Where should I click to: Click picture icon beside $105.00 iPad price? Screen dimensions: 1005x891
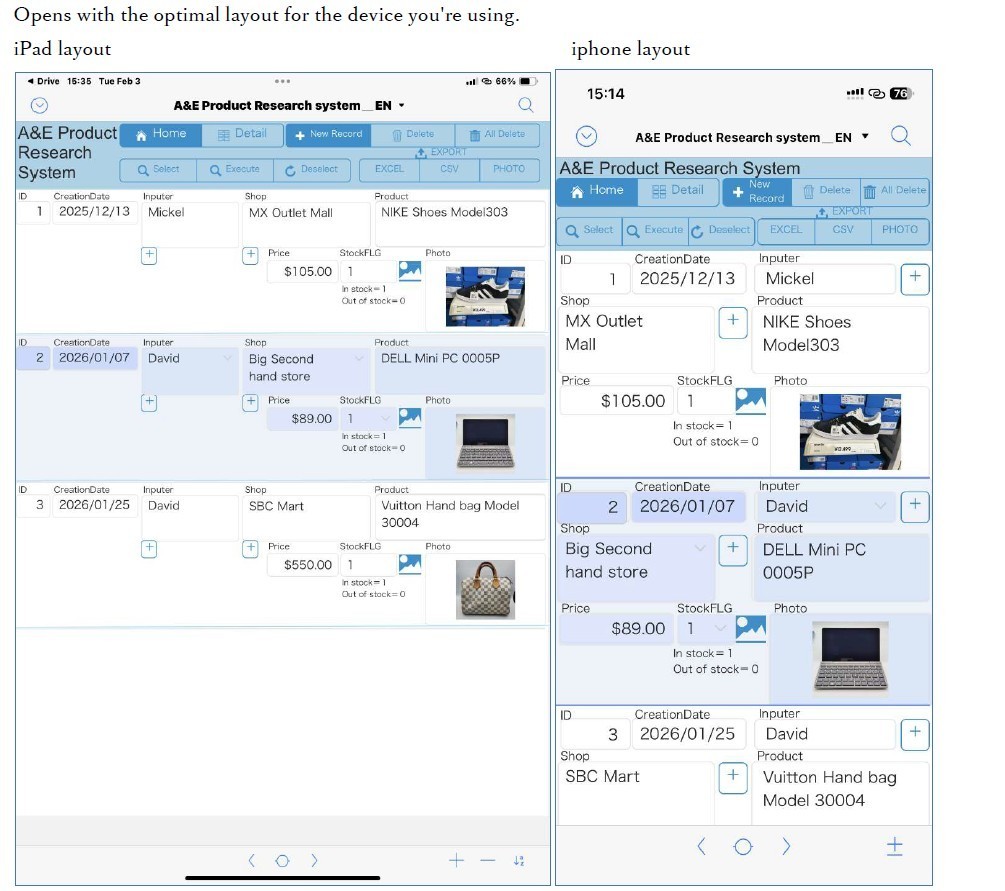click(x=410, y=271)
